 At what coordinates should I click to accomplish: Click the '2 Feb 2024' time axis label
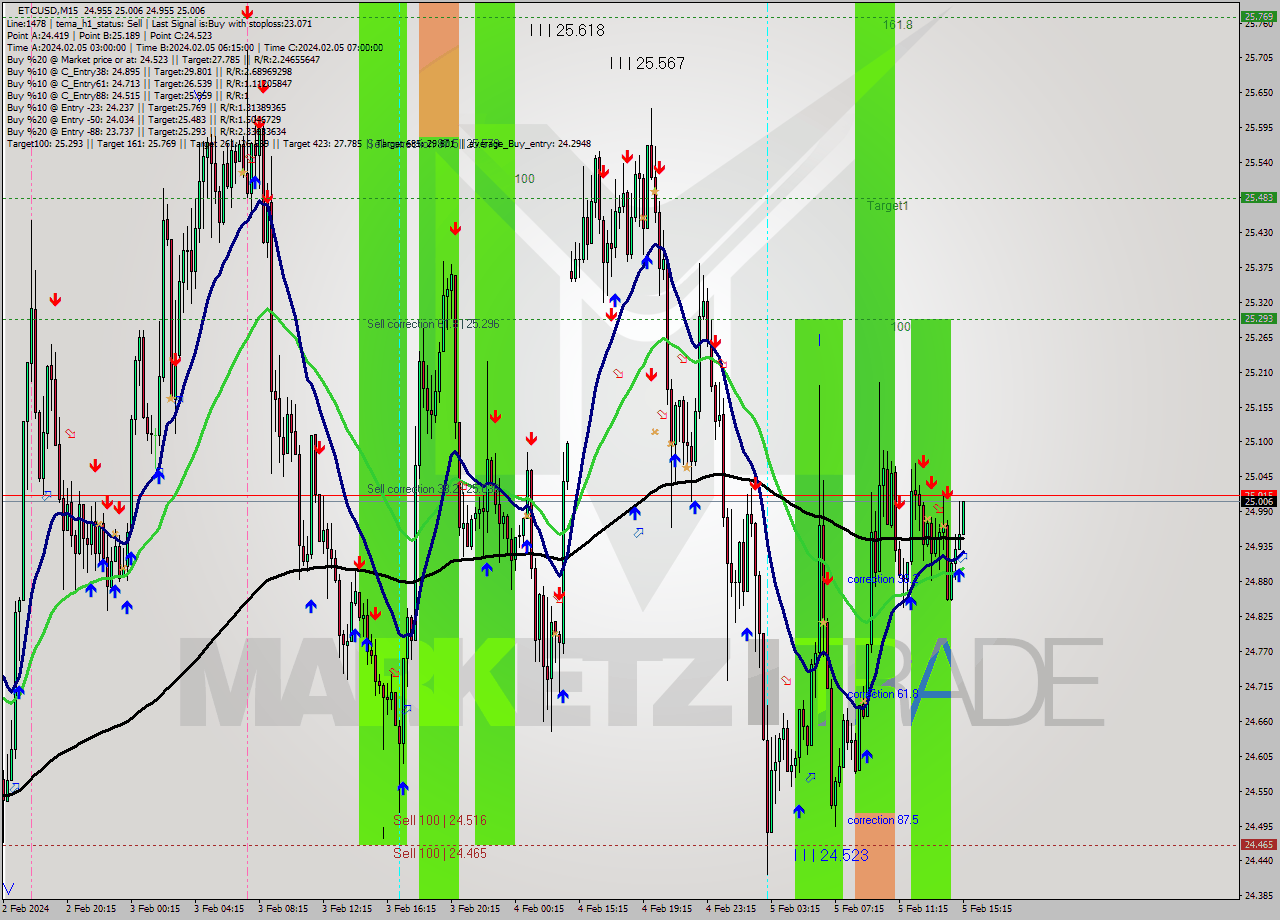coord(27,909)
